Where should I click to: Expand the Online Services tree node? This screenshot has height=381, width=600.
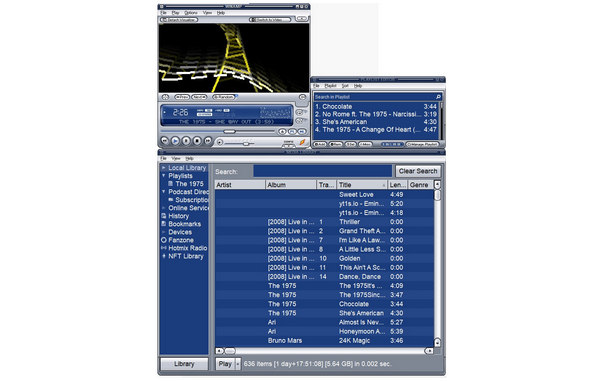click(163, 208)
